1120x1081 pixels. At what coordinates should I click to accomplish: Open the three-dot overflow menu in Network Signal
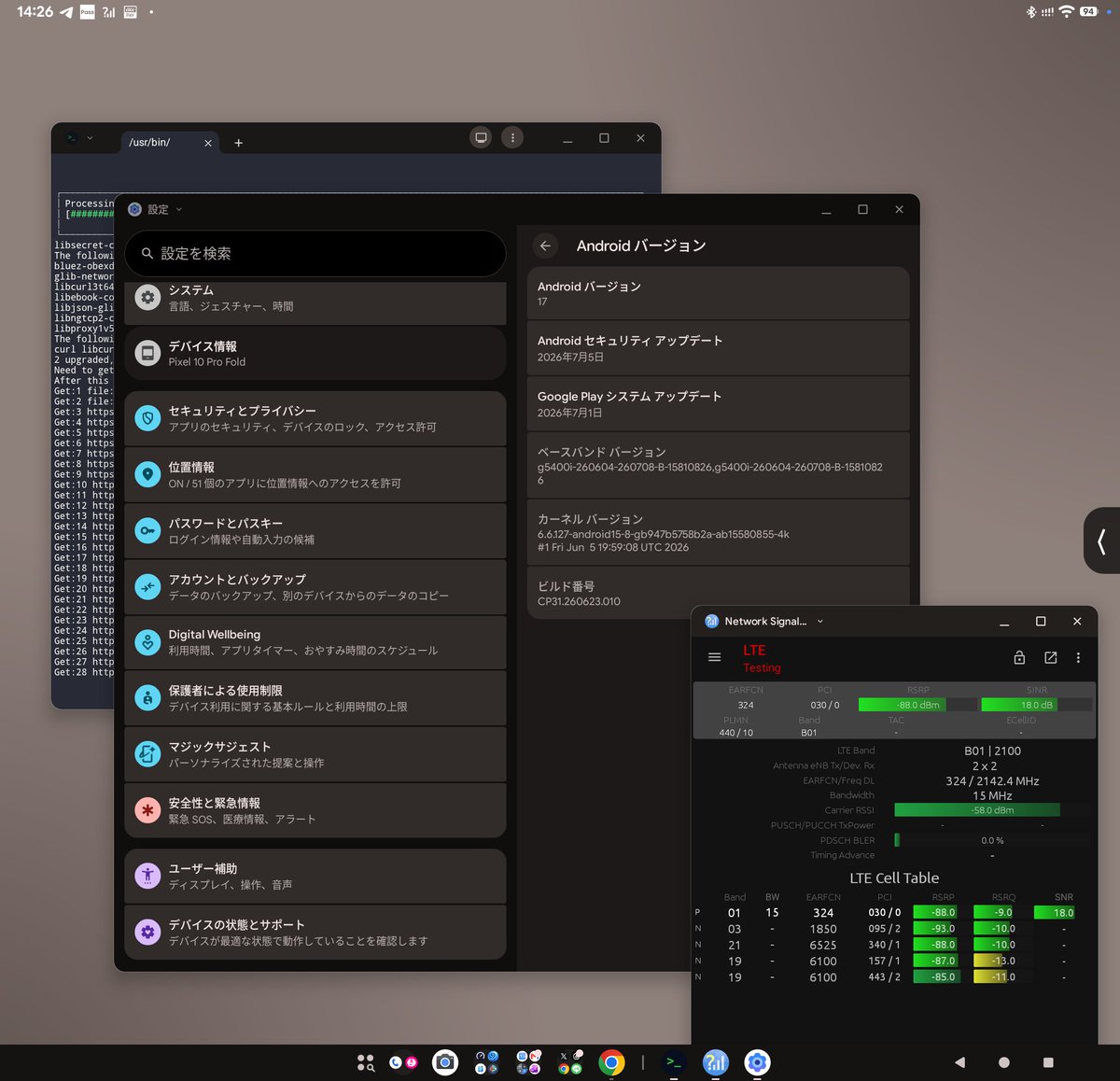pyautogui.click(x=1078, y=658)
